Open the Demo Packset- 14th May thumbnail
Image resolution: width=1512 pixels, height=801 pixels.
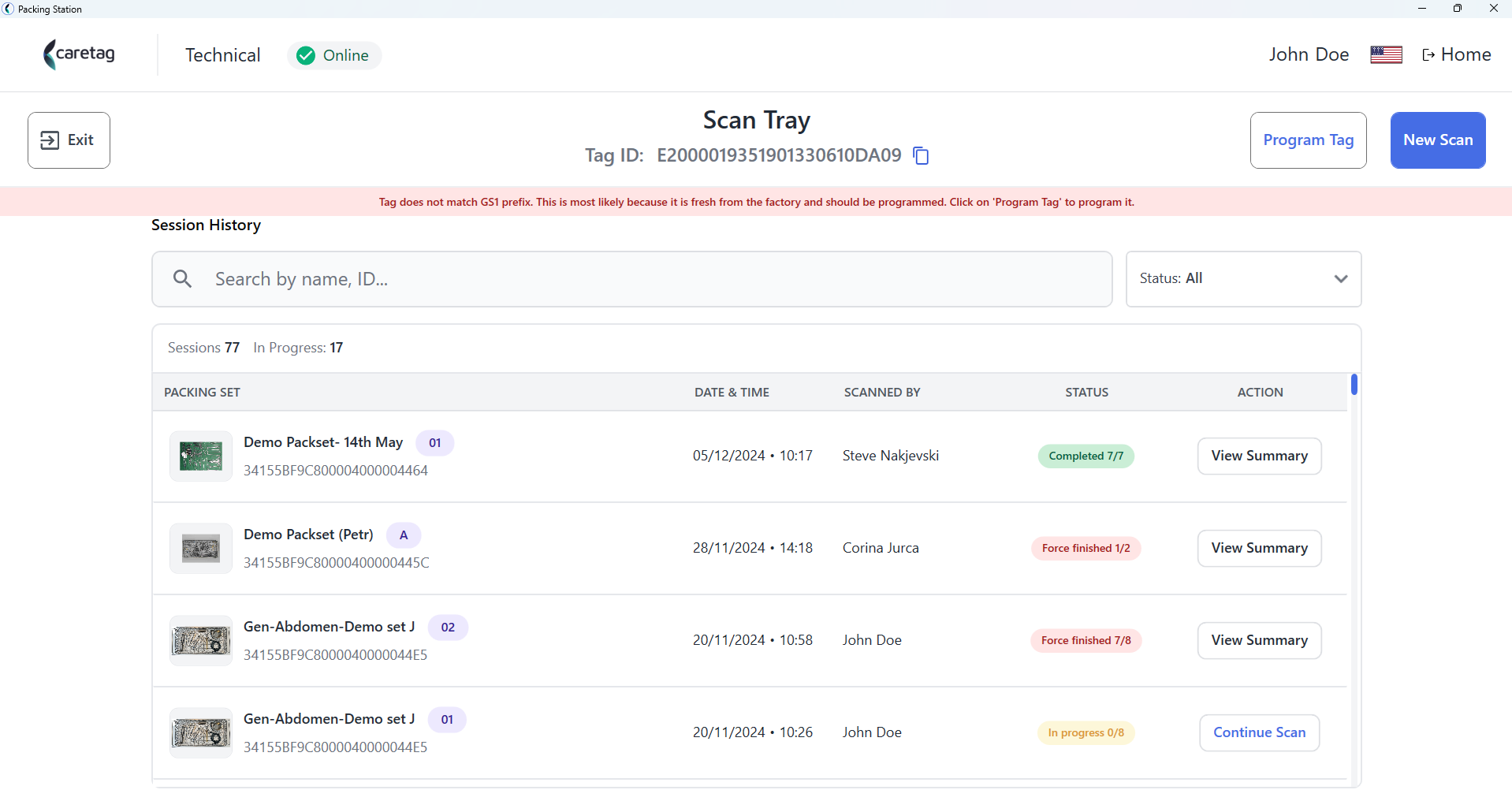201,456
